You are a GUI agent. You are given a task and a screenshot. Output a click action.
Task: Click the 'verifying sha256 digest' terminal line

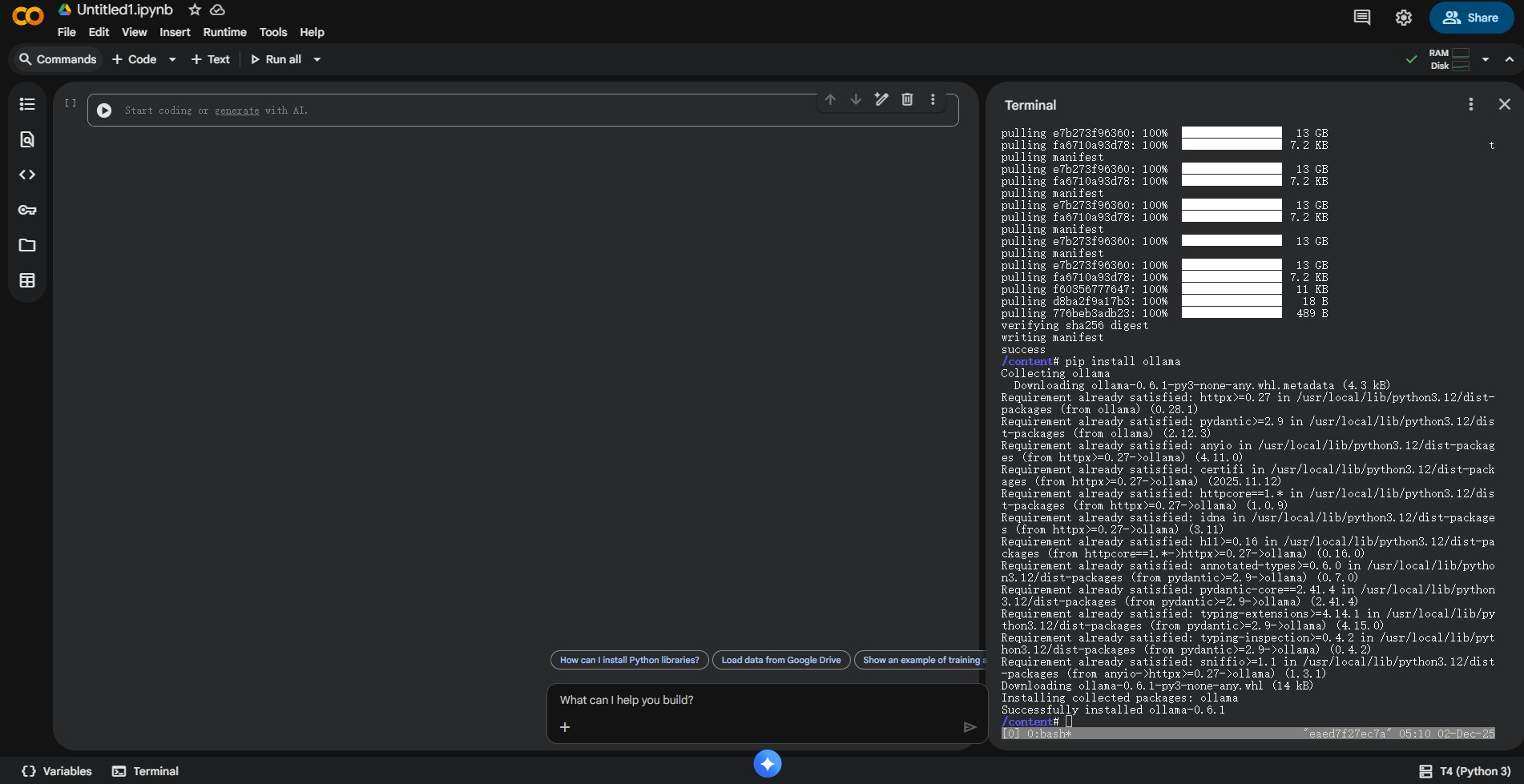[x=1074, y=325]
